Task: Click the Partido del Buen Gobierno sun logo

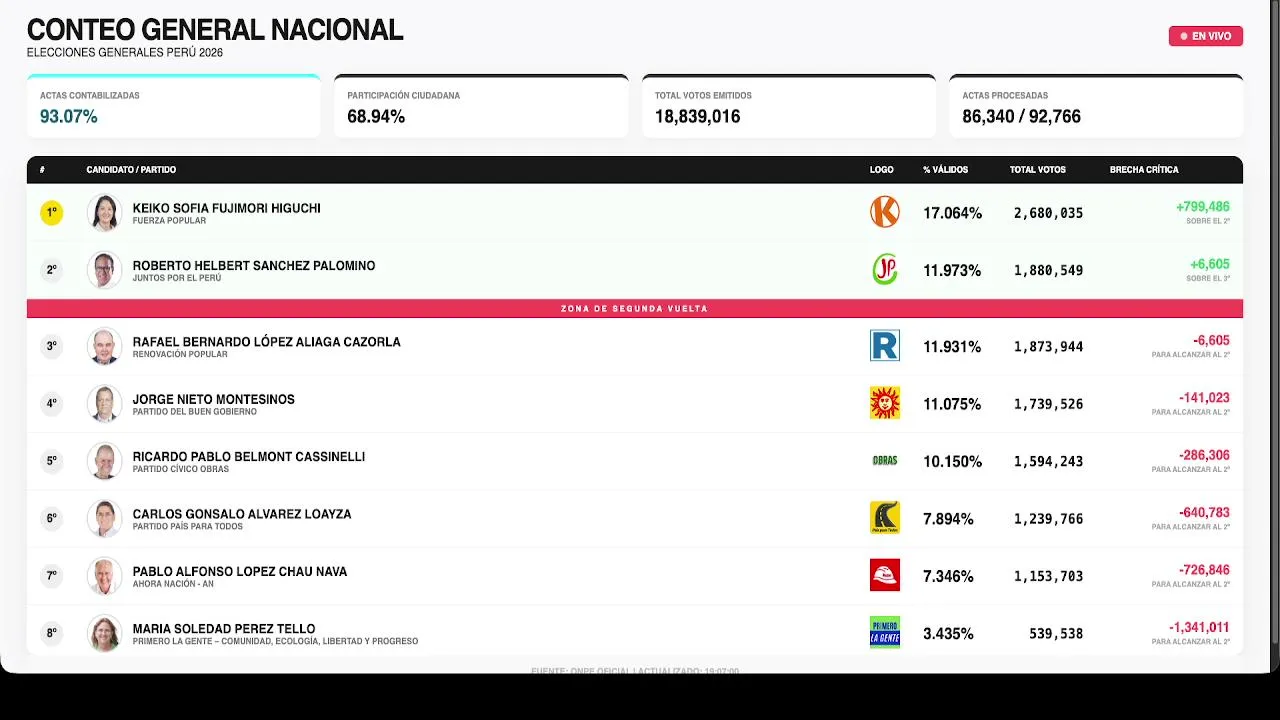Action: 884,403
